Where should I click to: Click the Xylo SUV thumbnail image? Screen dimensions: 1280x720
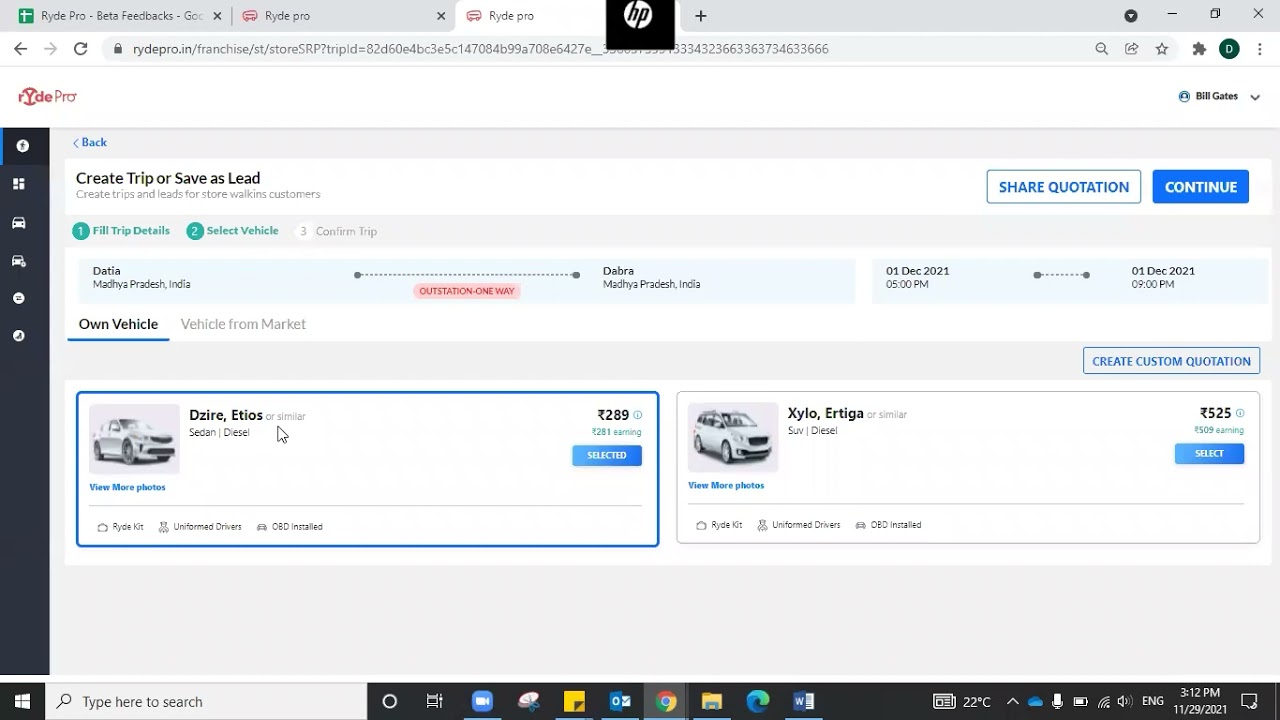coord(733,437)
